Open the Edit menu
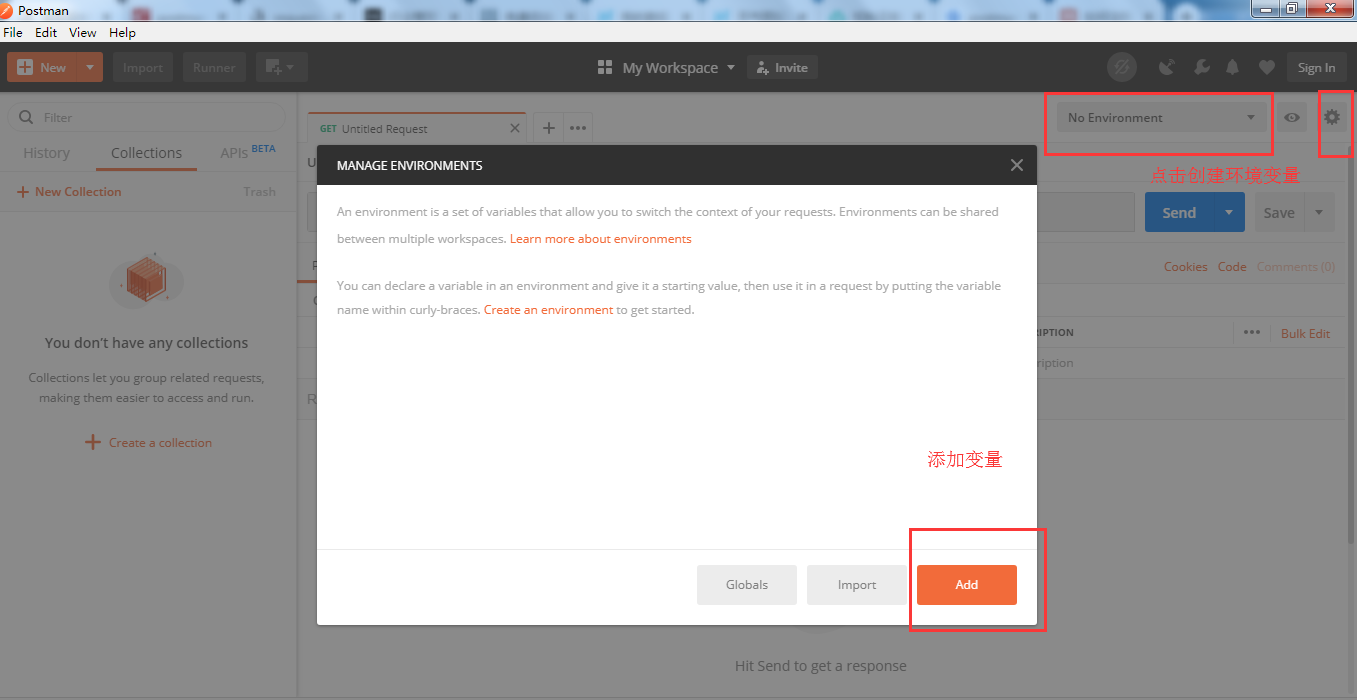This screenshot has height=700, width=1357. pos(46,32)
